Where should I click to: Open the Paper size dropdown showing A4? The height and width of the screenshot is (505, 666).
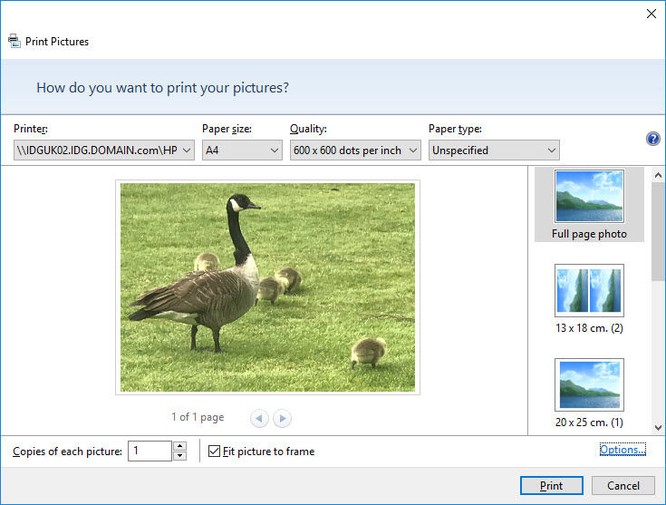click(x=242, y=150)
